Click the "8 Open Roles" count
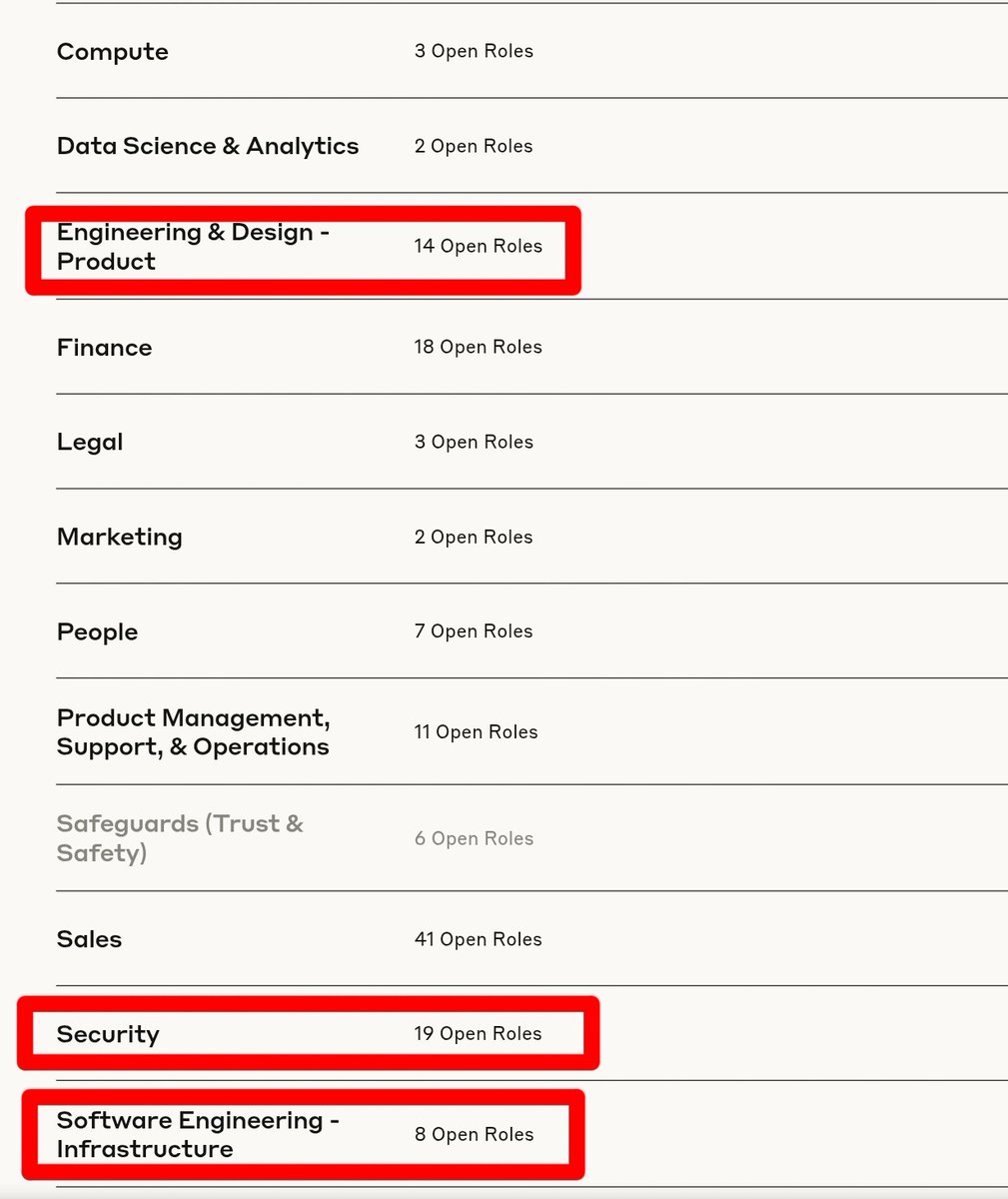The image size is (1008, 1199). [474, 1135]
